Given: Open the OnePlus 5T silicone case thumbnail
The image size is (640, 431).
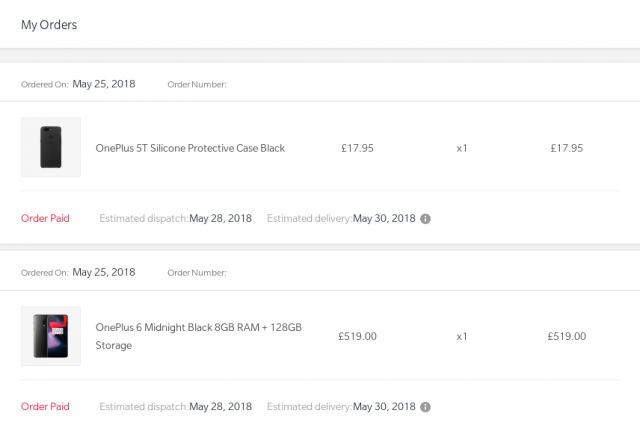Looking at the screenshot, I should [x=51, y=147].
